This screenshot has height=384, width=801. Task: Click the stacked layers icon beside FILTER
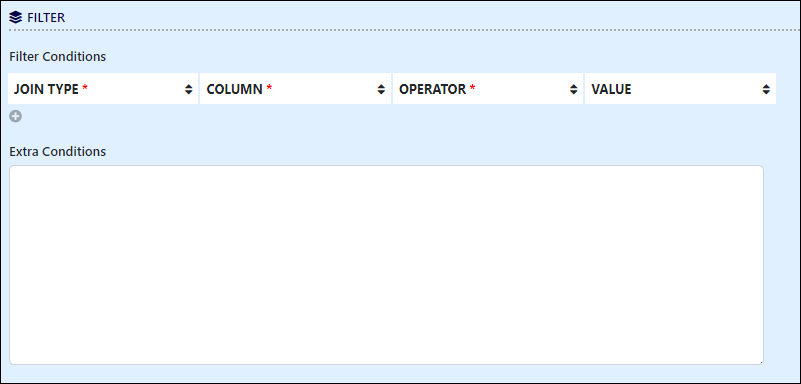pos(16,17)
